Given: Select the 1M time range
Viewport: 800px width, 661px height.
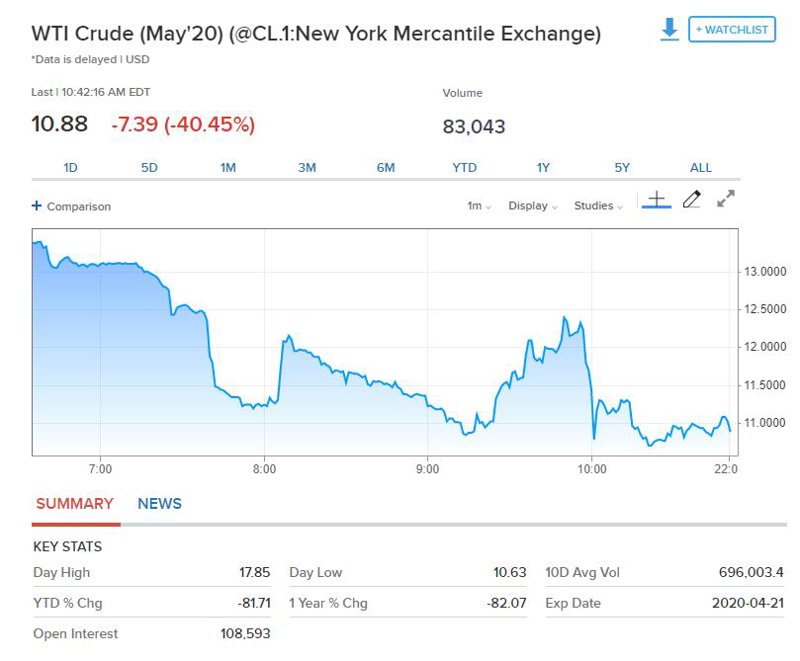Looking at the screenshot, I should [228, 168].
